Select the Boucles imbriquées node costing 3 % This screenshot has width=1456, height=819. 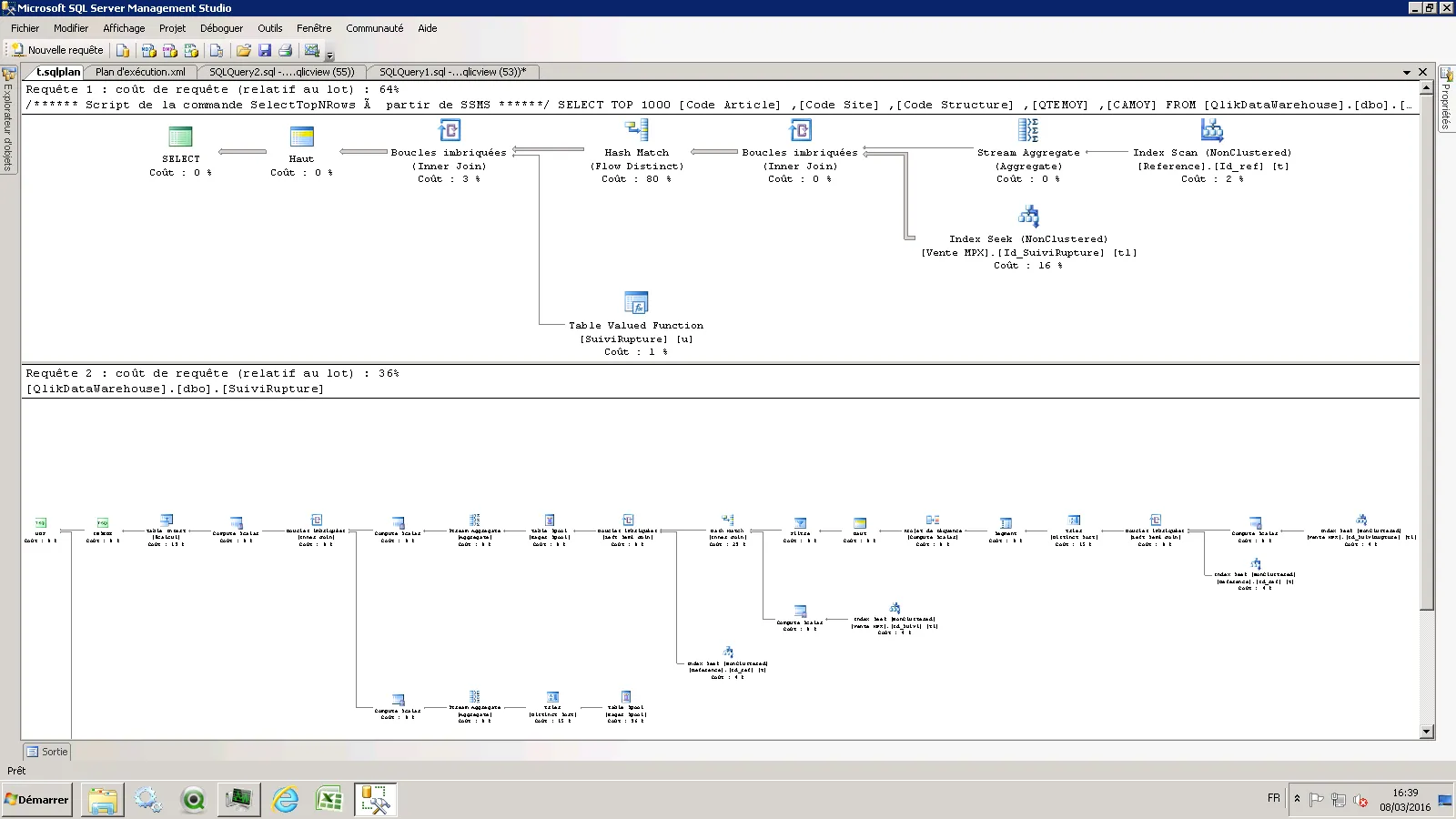coord(450,130)
